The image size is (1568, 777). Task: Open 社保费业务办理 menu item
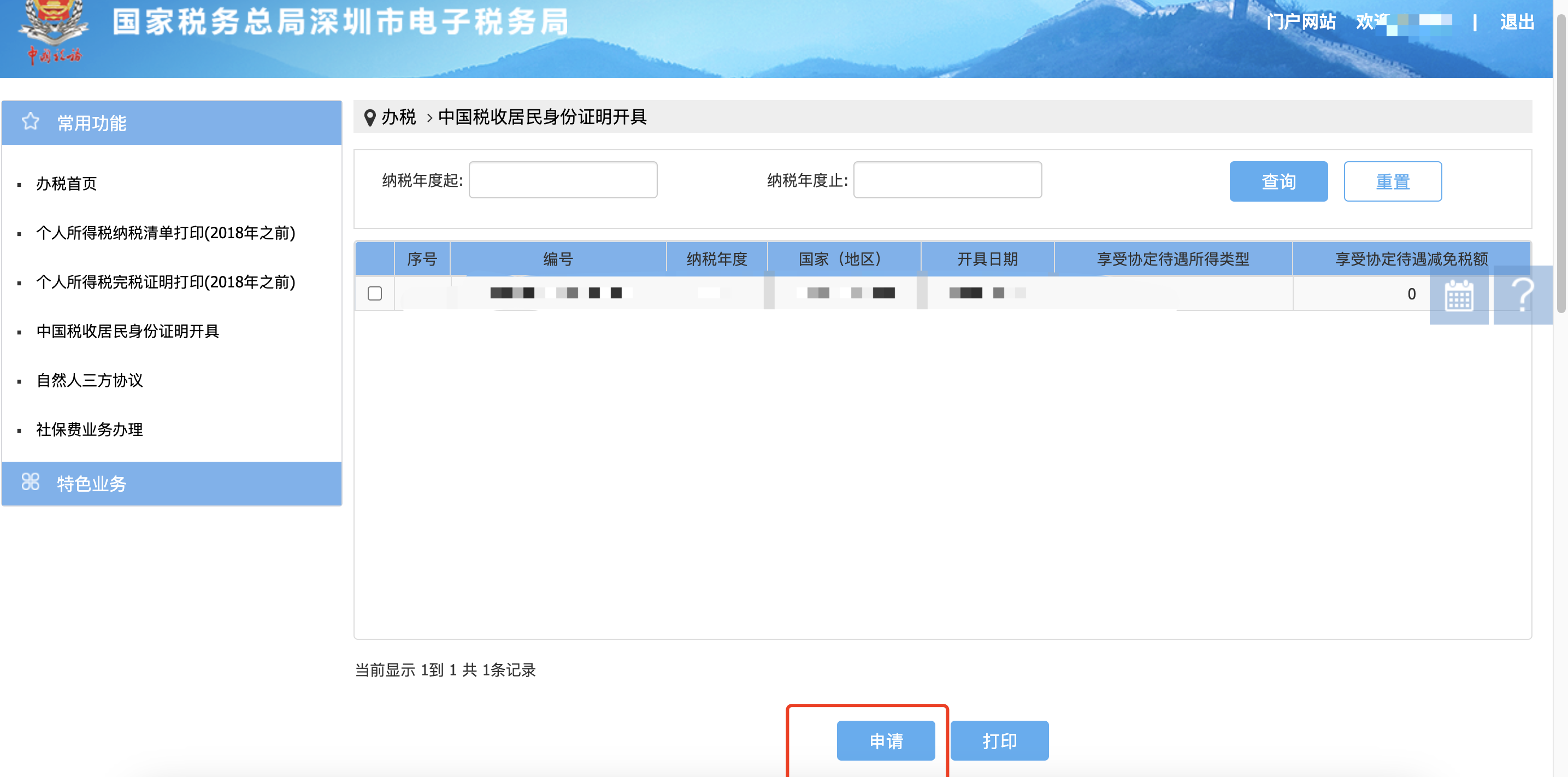click(90, 429)
